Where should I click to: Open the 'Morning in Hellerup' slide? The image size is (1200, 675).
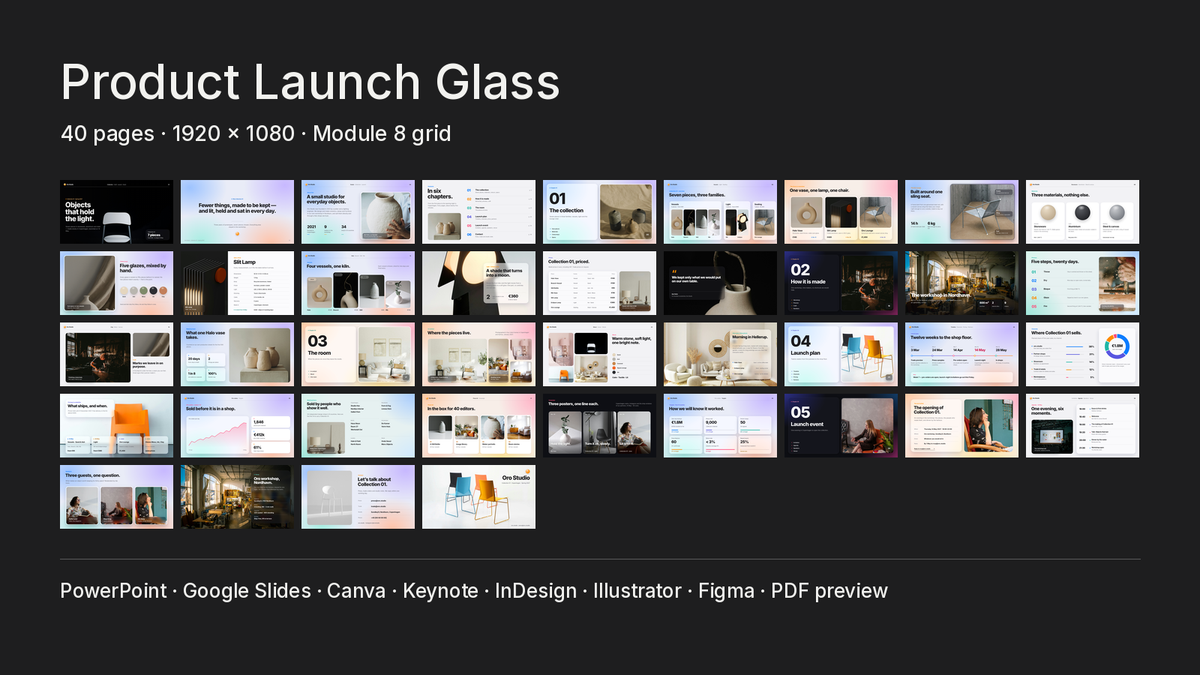point(720,354)
